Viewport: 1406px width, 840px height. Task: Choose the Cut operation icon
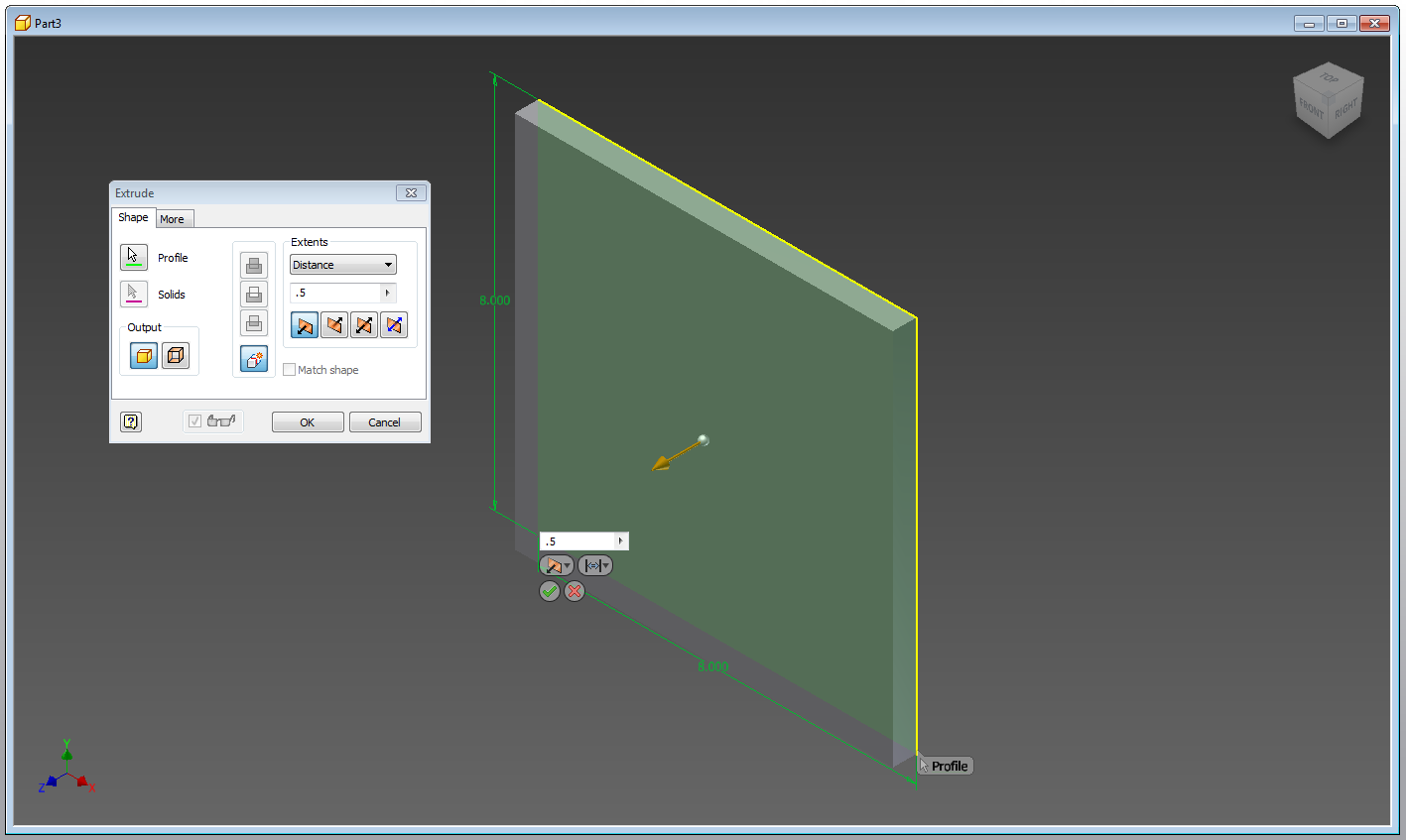click(254, 294)
